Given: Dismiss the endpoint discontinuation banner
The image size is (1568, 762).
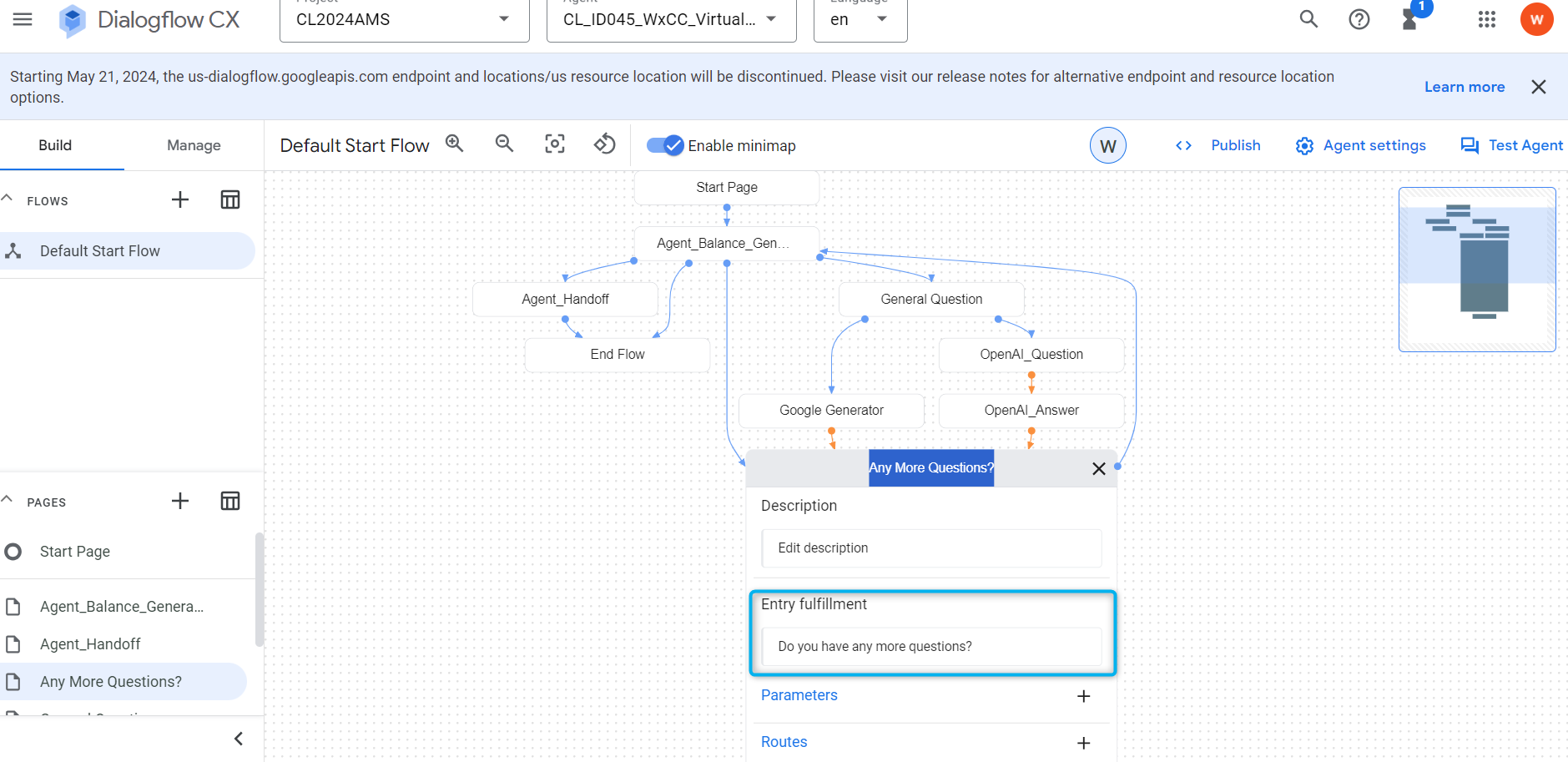Looking at the screenshot, I should pos(1539,87).
